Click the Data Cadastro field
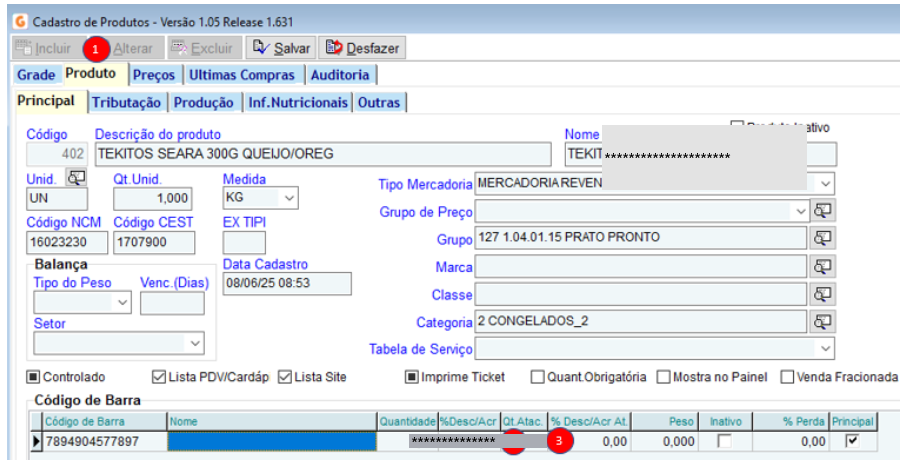 (x=287, y=283)
